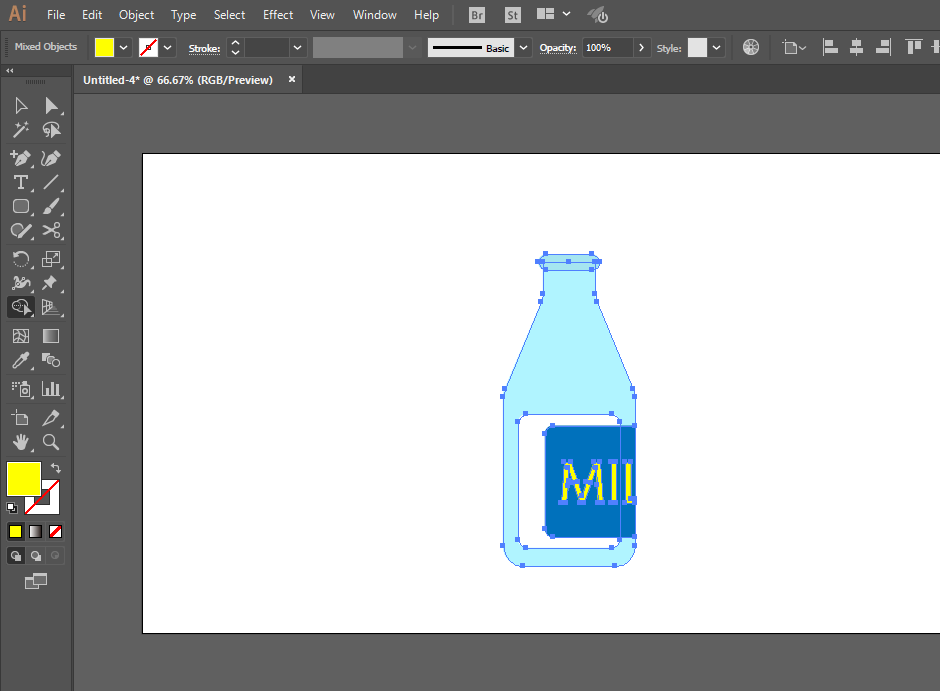Switch paint mode to Gradient
The height and width of the screenshot is (691, 940).
(x=35, y=532)
